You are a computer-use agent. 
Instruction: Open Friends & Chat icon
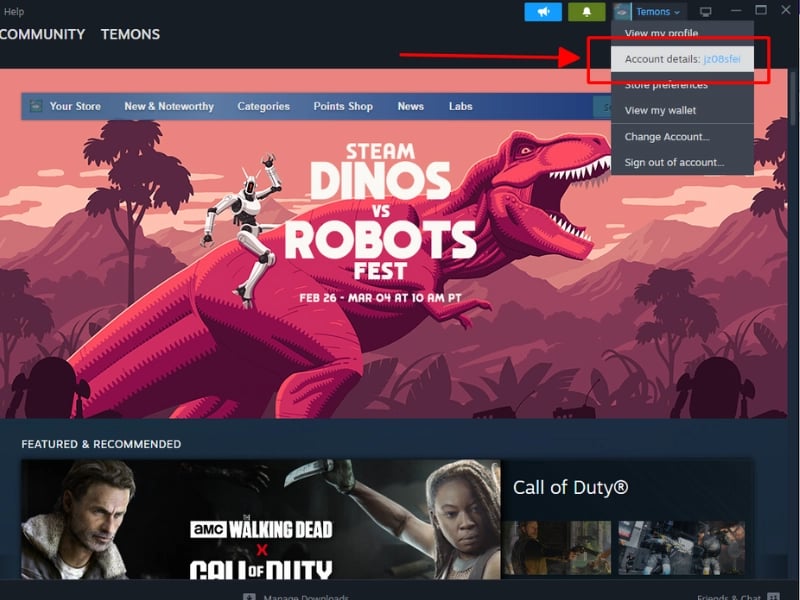coord(774,596)
